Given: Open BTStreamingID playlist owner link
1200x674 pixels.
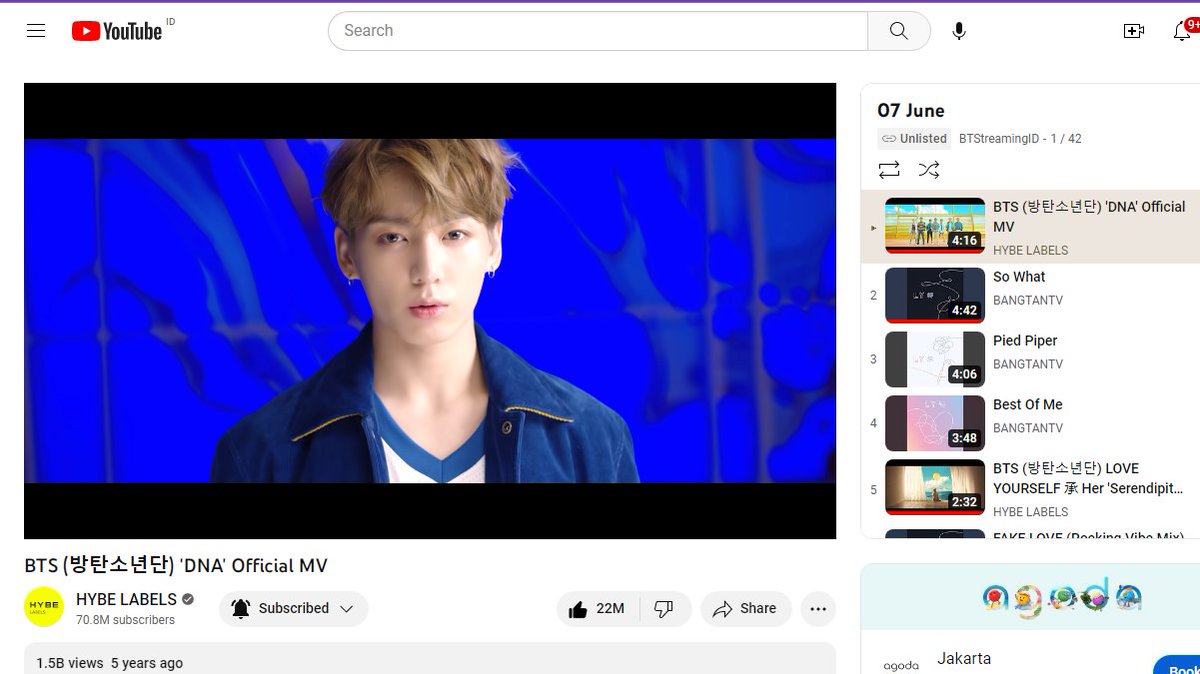Looking at the screenshot, I should (999, 139).
